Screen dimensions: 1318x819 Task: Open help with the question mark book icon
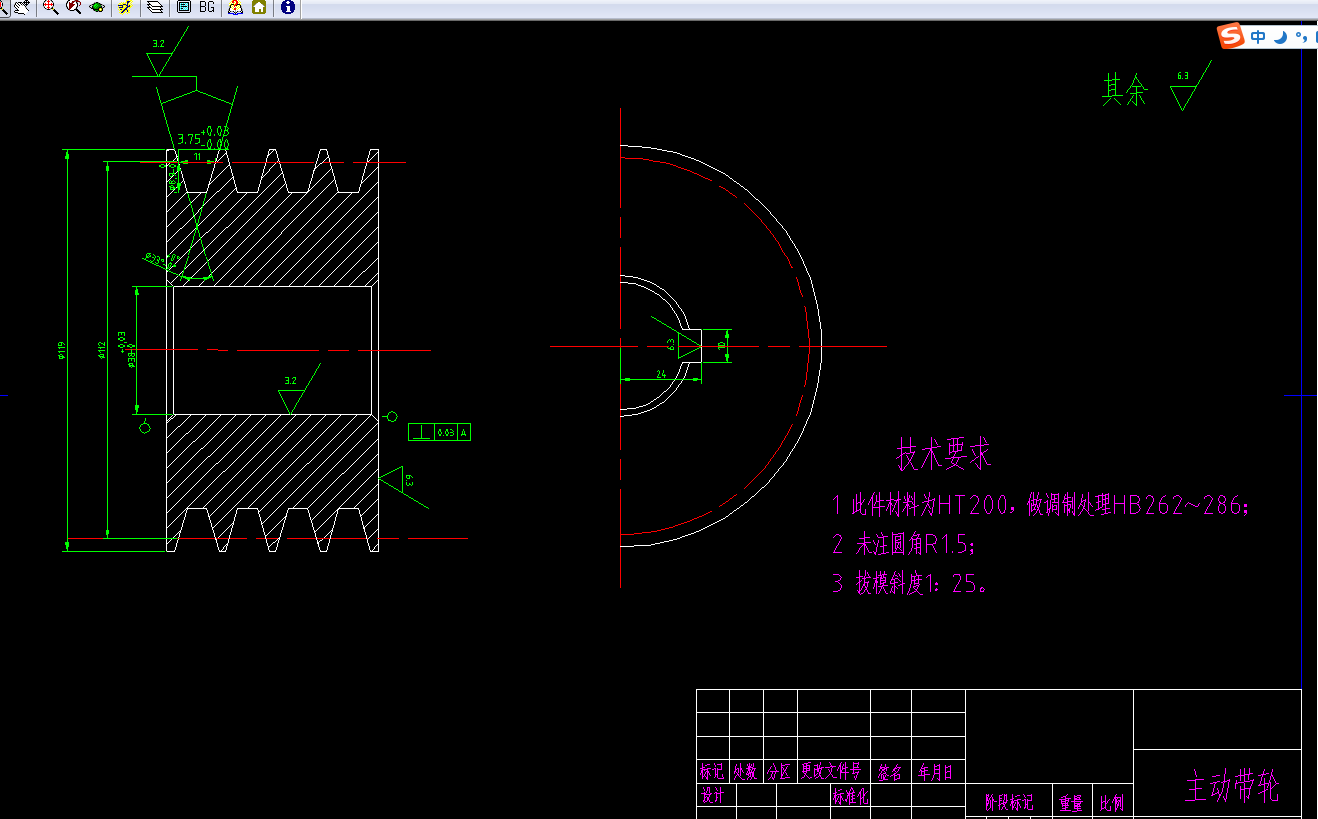(x=236, y=7)
